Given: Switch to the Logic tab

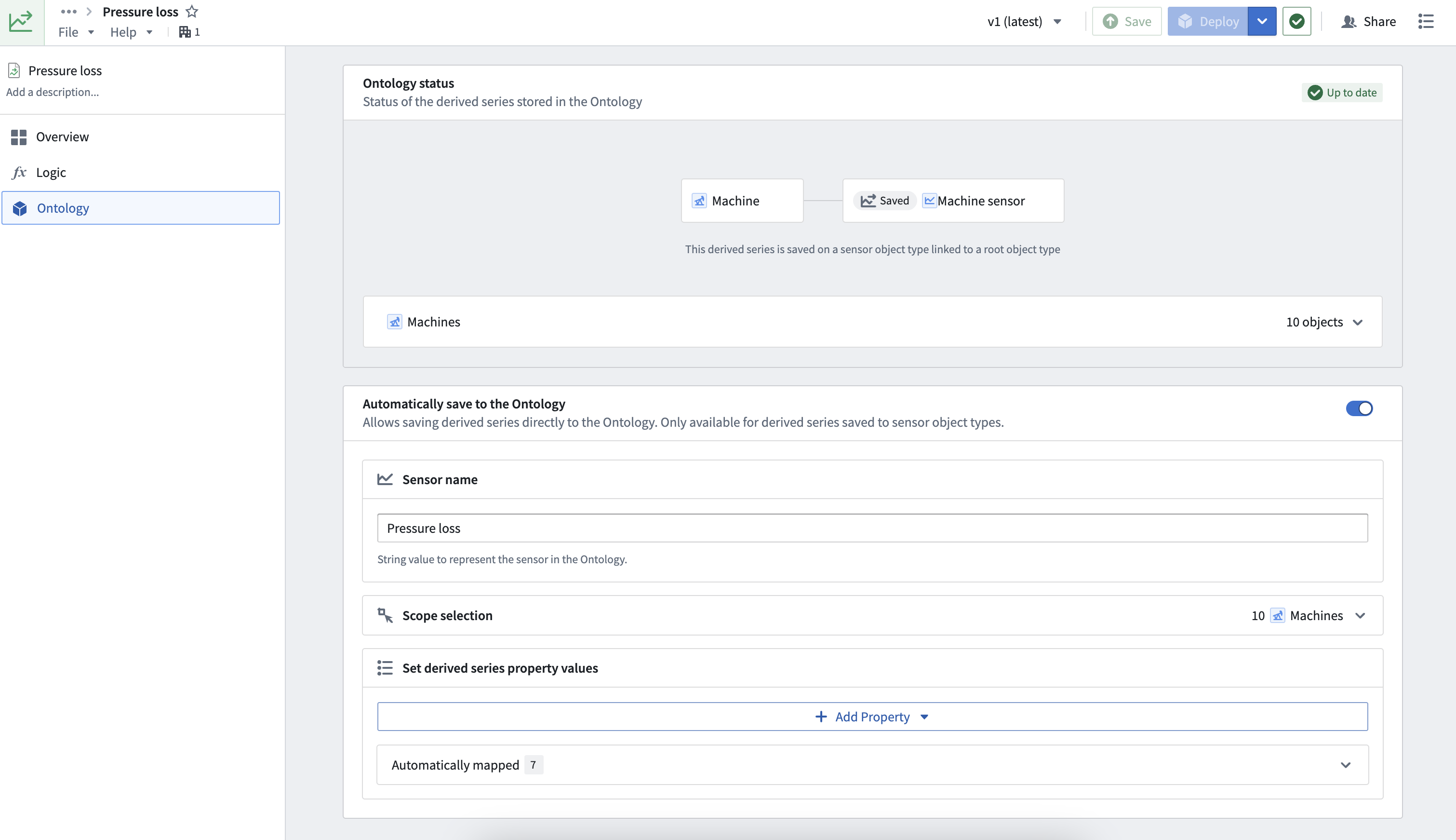Looking at the screenshot, I should pos(141,173).
